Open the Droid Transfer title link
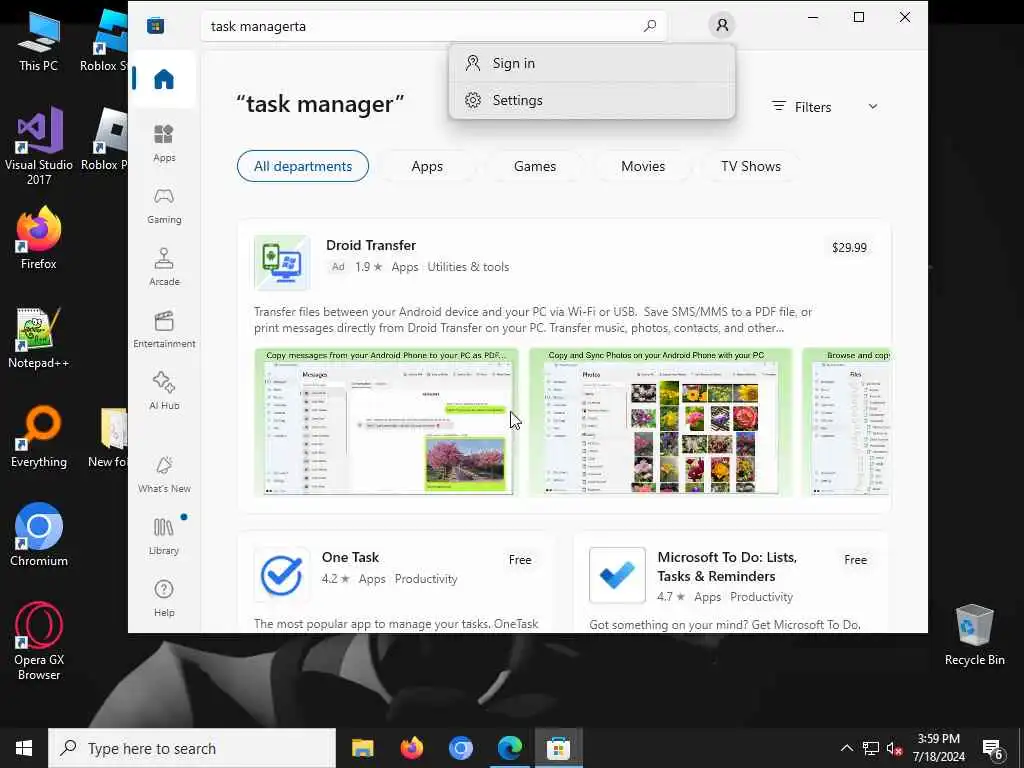The image size is (1024, 768). click(371, 245)
